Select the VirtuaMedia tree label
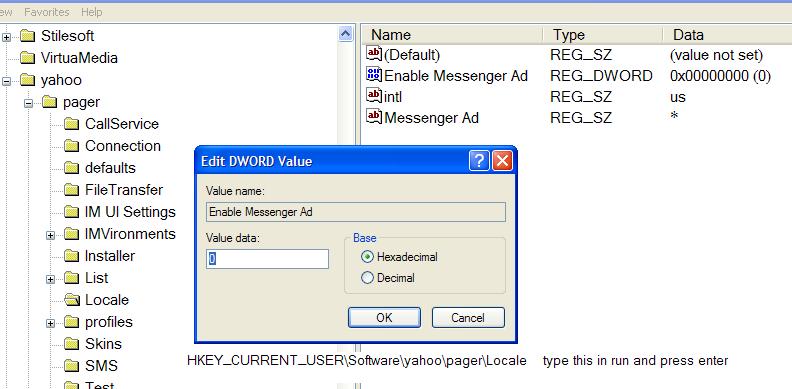This screenshot has width=792, height=389. (79, 58)
